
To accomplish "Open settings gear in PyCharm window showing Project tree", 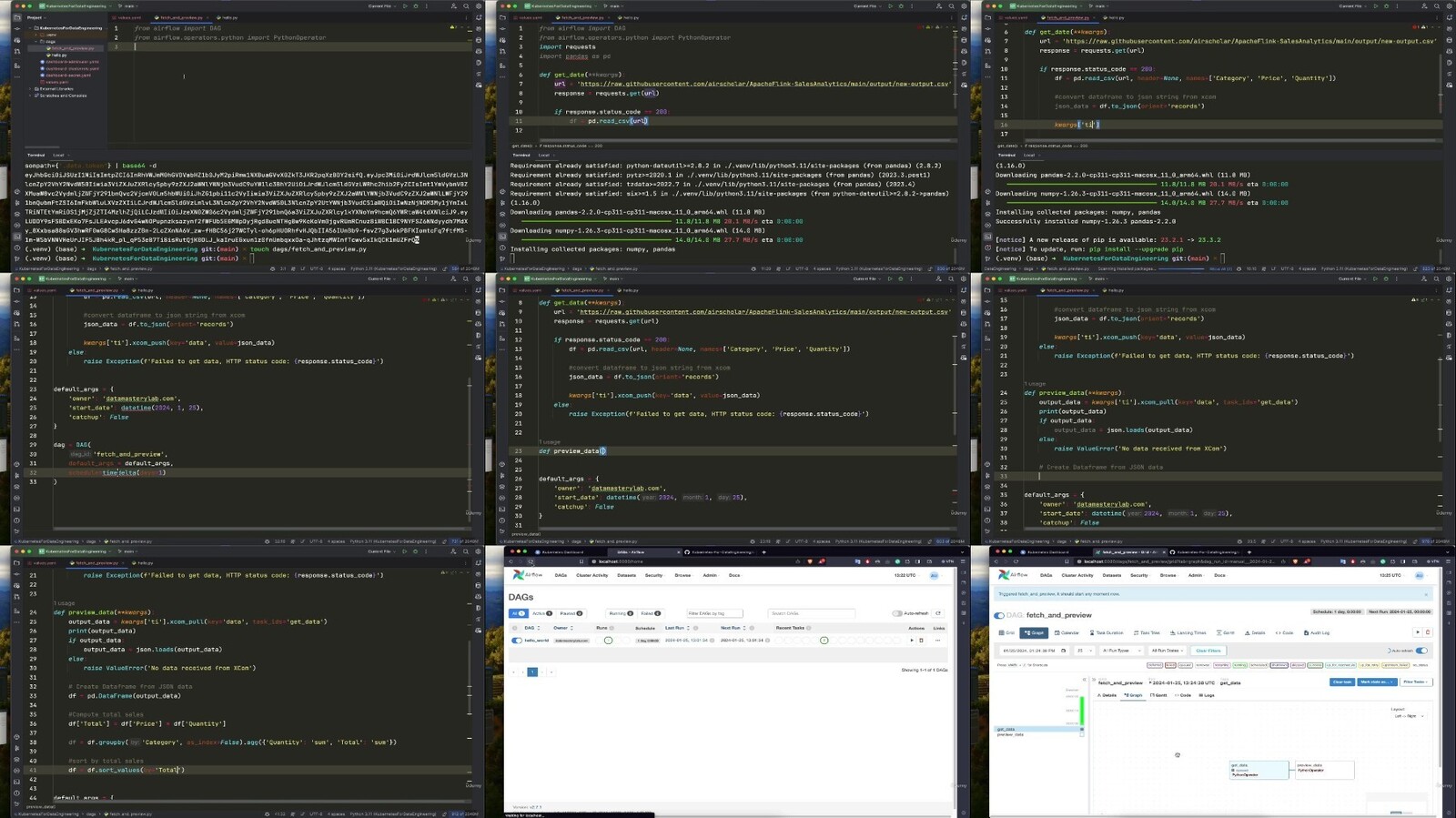I will tap(478, 6).
